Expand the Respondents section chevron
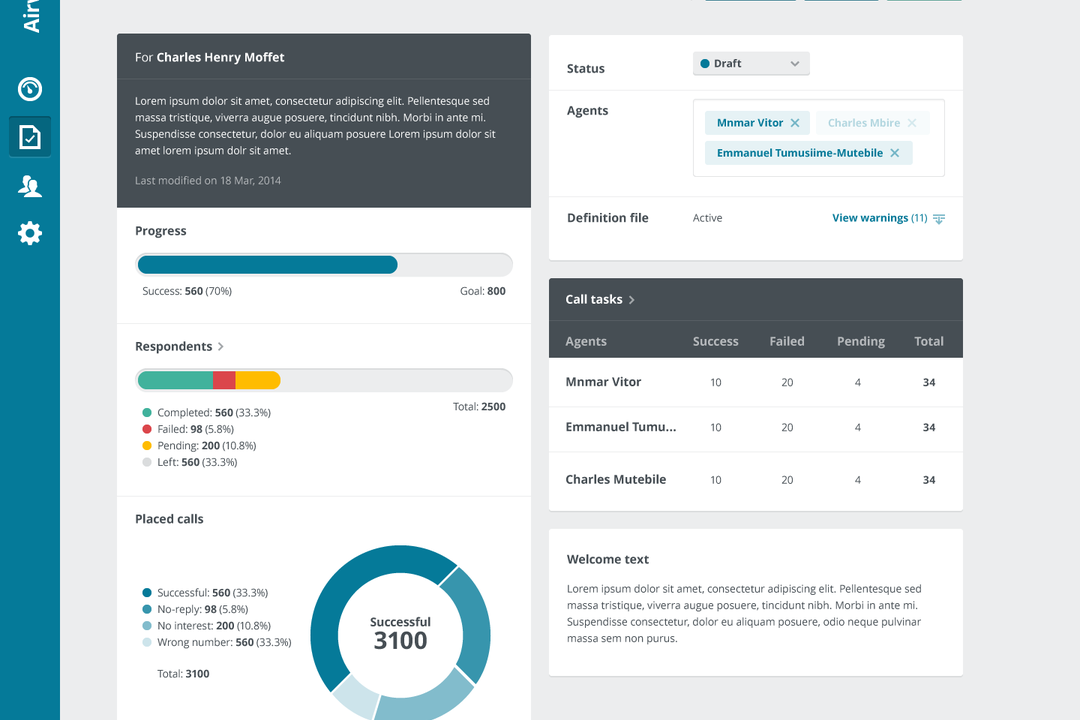The height and width of the screenshot is (720, 1080). (220, 347)
